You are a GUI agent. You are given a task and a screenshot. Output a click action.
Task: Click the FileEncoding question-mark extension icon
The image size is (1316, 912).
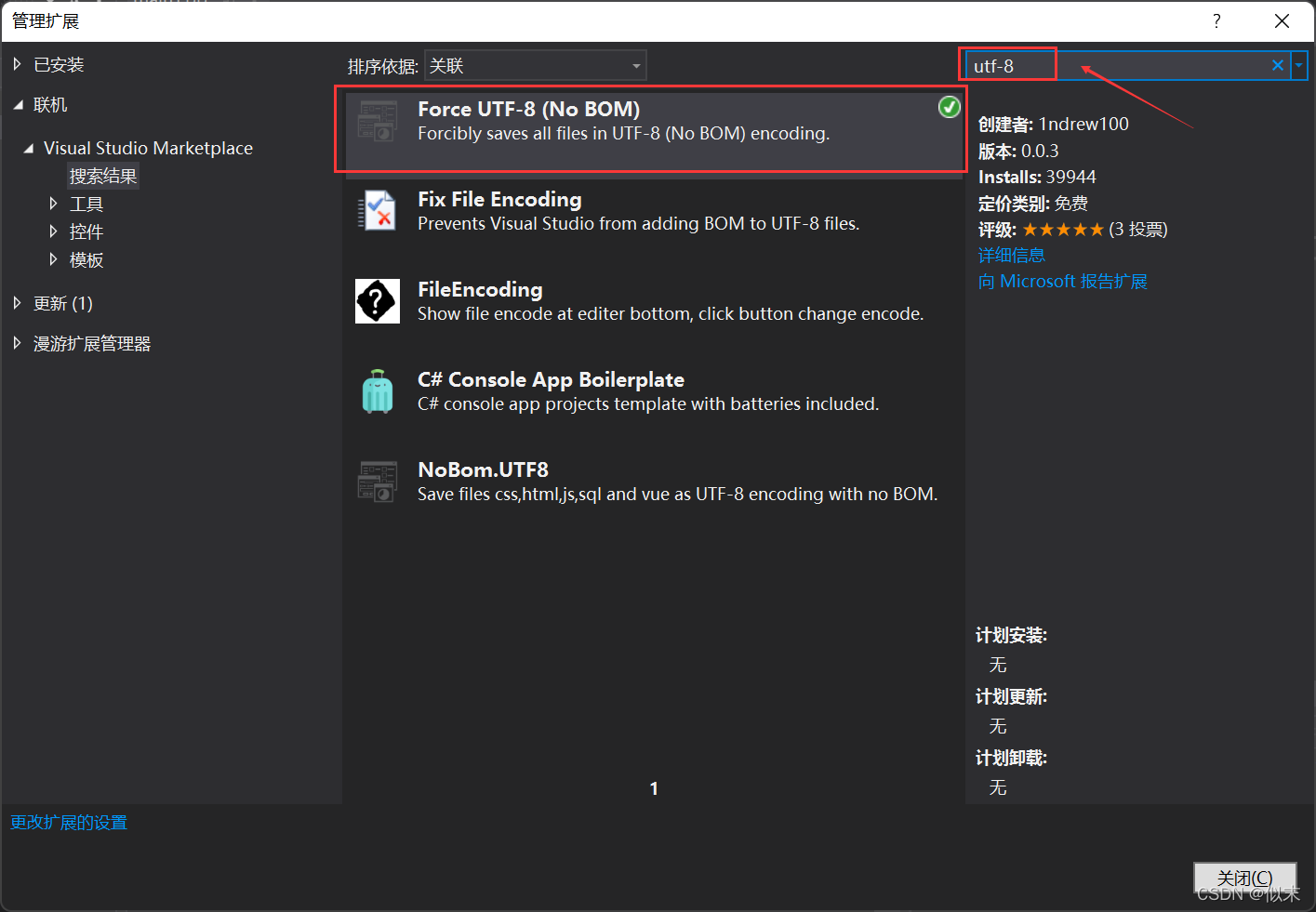click(x=377, y=300)
